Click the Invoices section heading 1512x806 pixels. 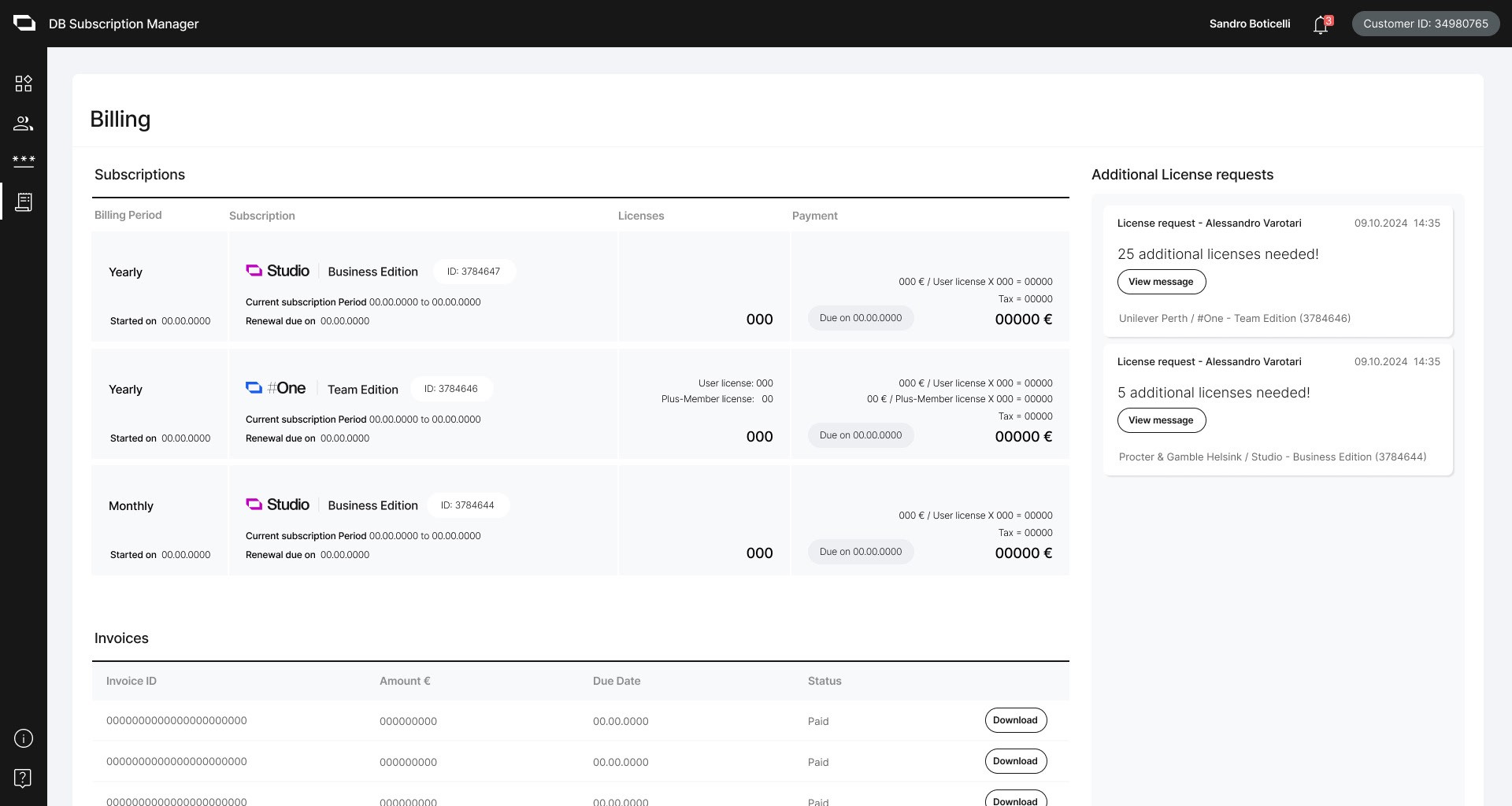[121, 638]
